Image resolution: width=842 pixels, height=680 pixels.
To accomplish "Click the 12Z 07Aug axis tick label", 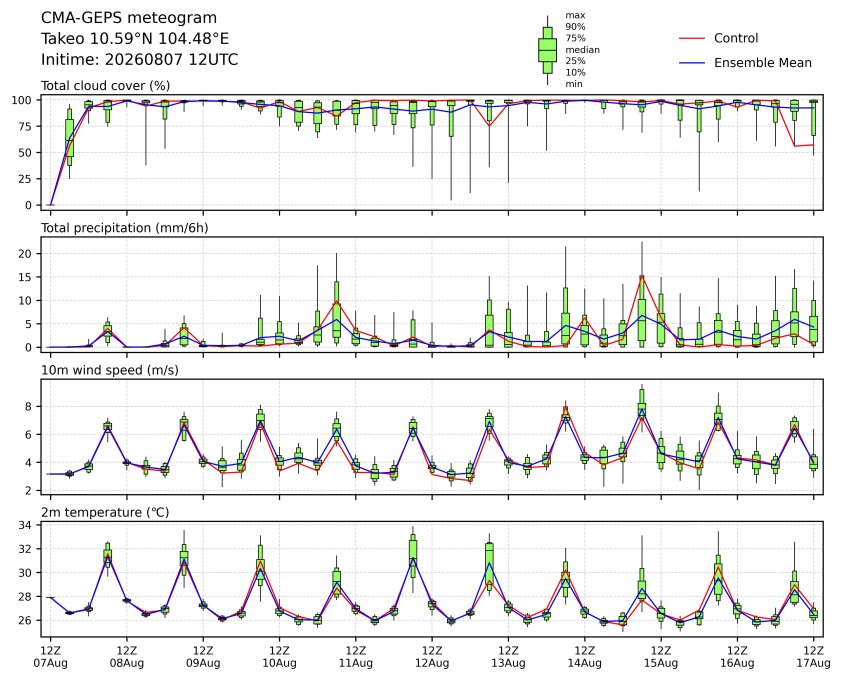I will [50, 657].
